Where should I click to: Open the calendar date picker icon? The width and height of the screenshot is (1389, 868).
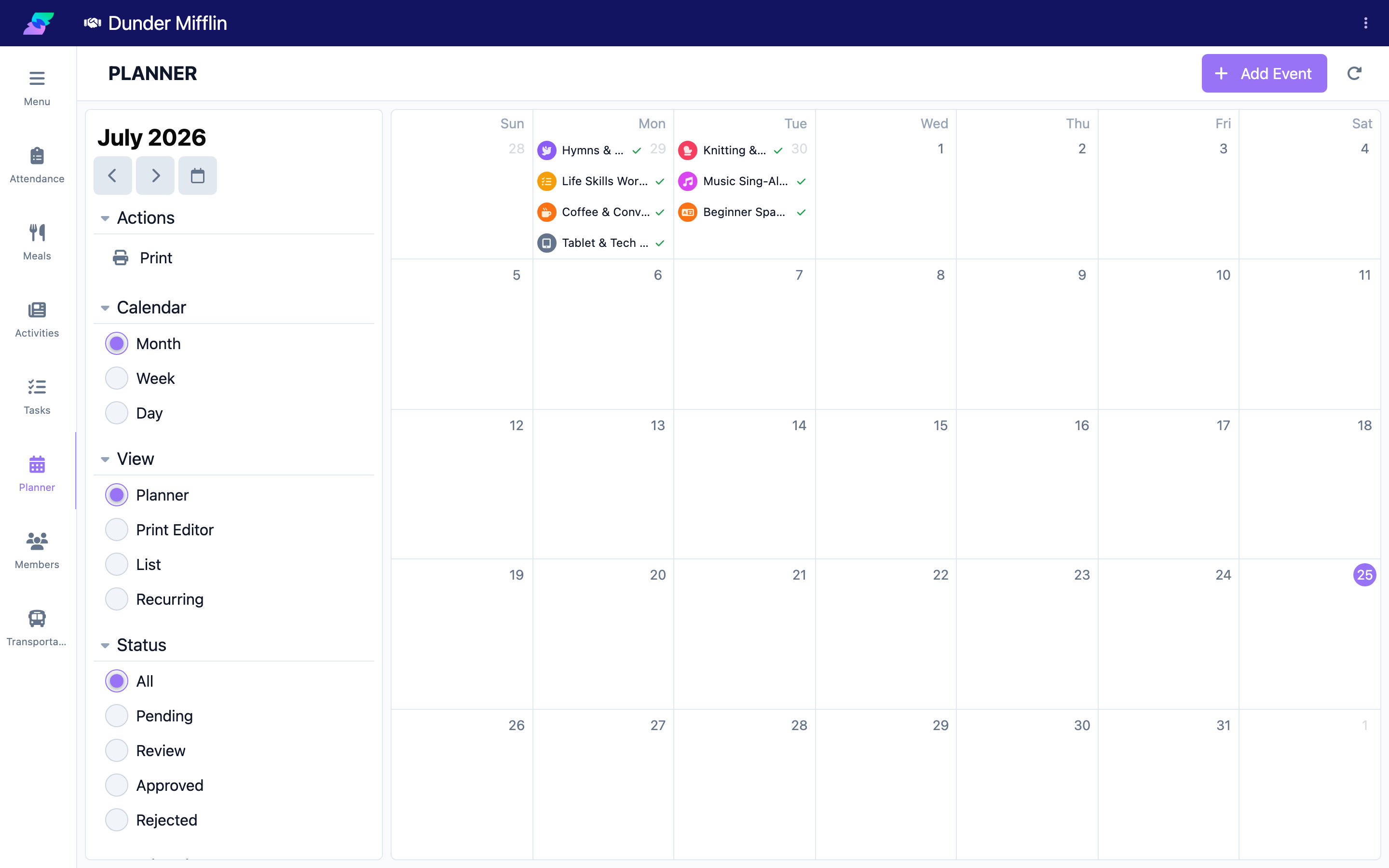click(x=197, y=176)
